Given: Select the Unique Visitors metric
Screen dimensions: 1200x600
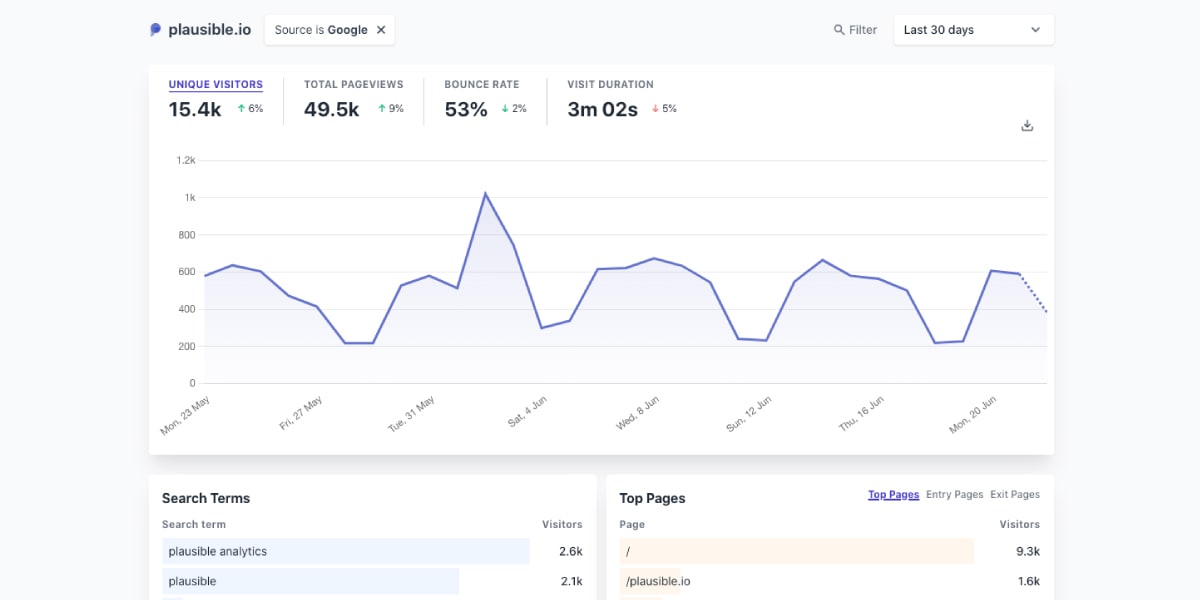Looking at the screenshot, I should tap(216, 85).
